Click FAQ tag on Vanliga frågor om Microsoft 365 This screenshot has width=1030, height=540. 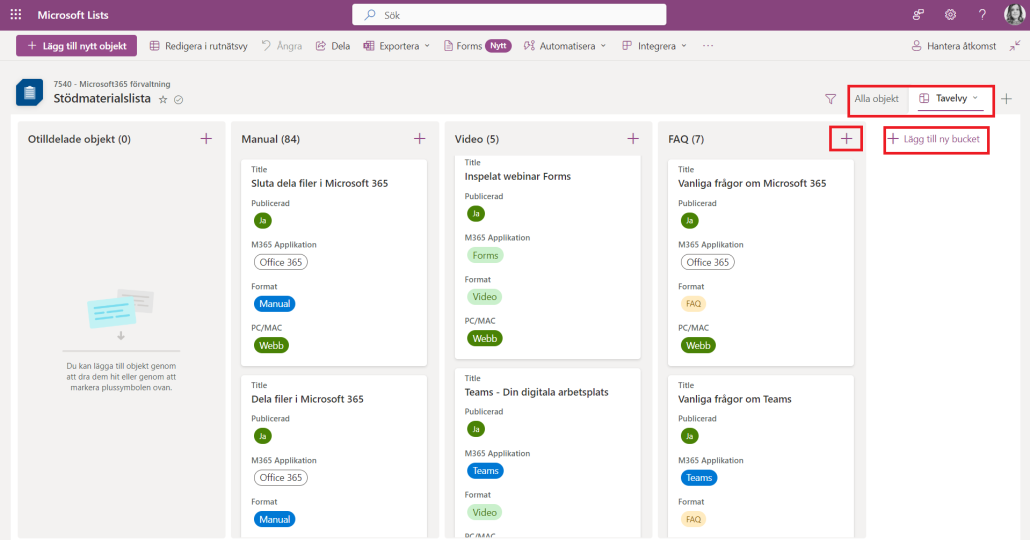(x=693, y=304)
